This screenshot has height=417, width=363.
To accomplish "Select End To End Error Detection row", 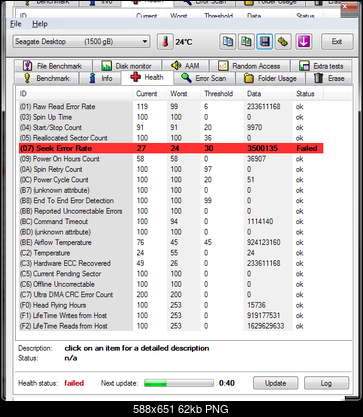I will (171, 200).
